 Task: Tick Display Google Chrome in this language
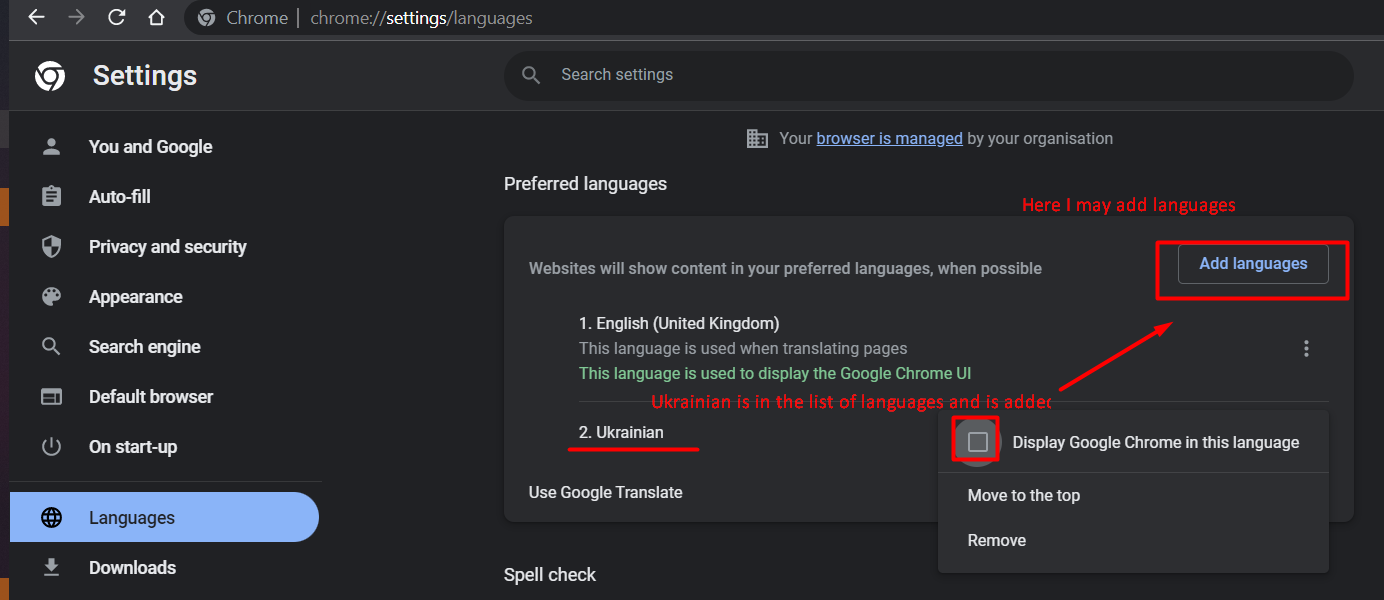tap(978, 442)
